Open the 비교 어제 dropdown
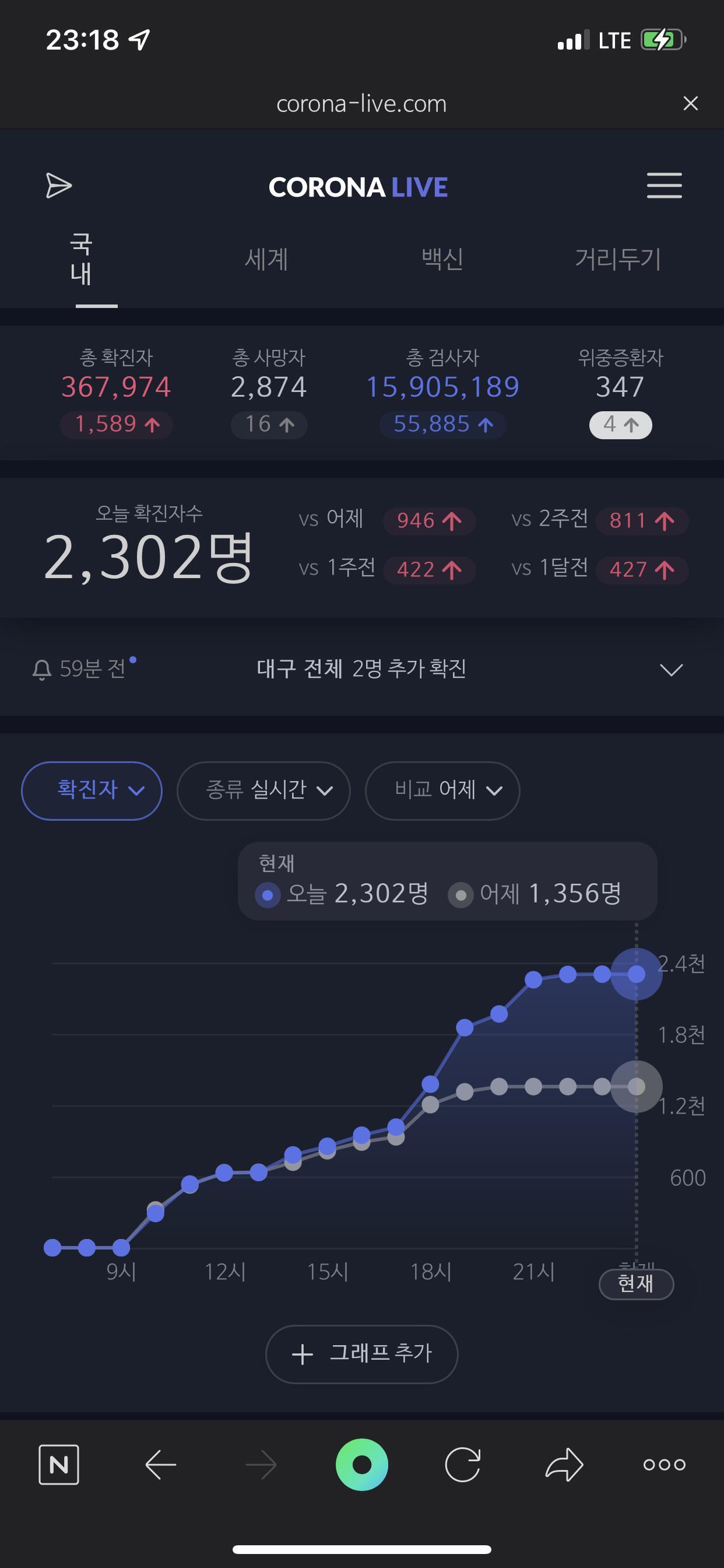This screenshot has height=1568, width=724. 442,790
